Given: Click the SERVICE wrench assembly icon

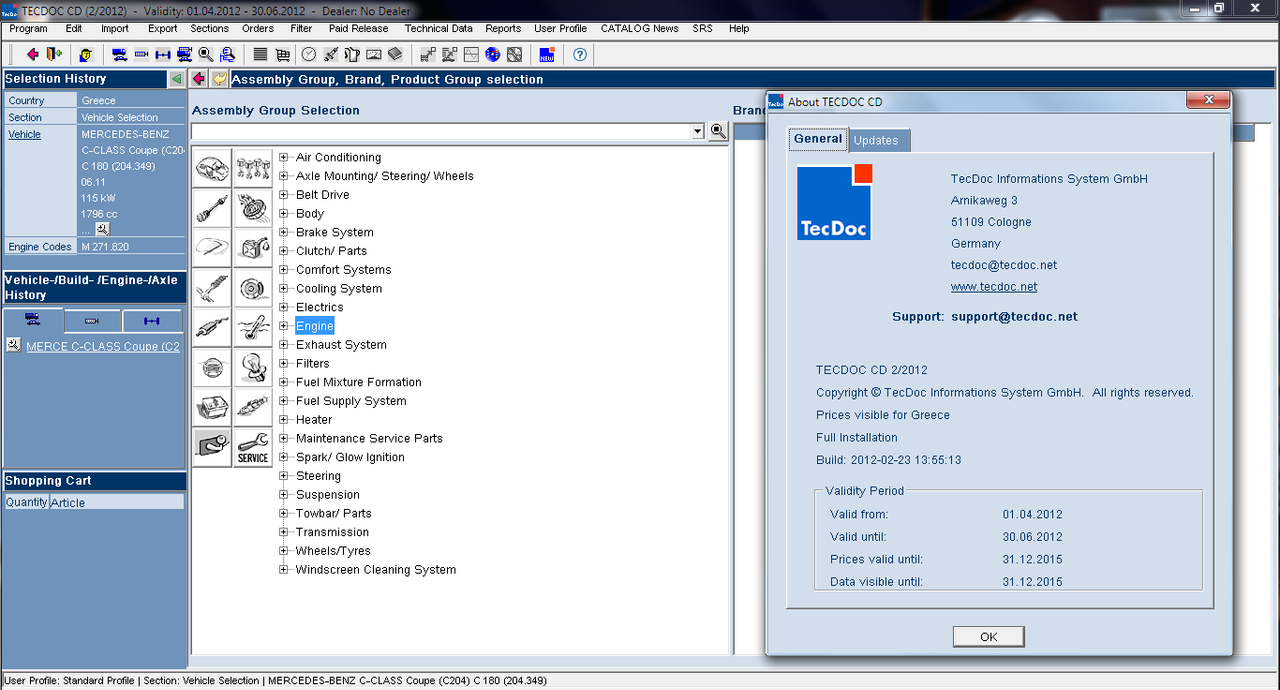Looking at the screenshot, I should click(x=253, y=448).
